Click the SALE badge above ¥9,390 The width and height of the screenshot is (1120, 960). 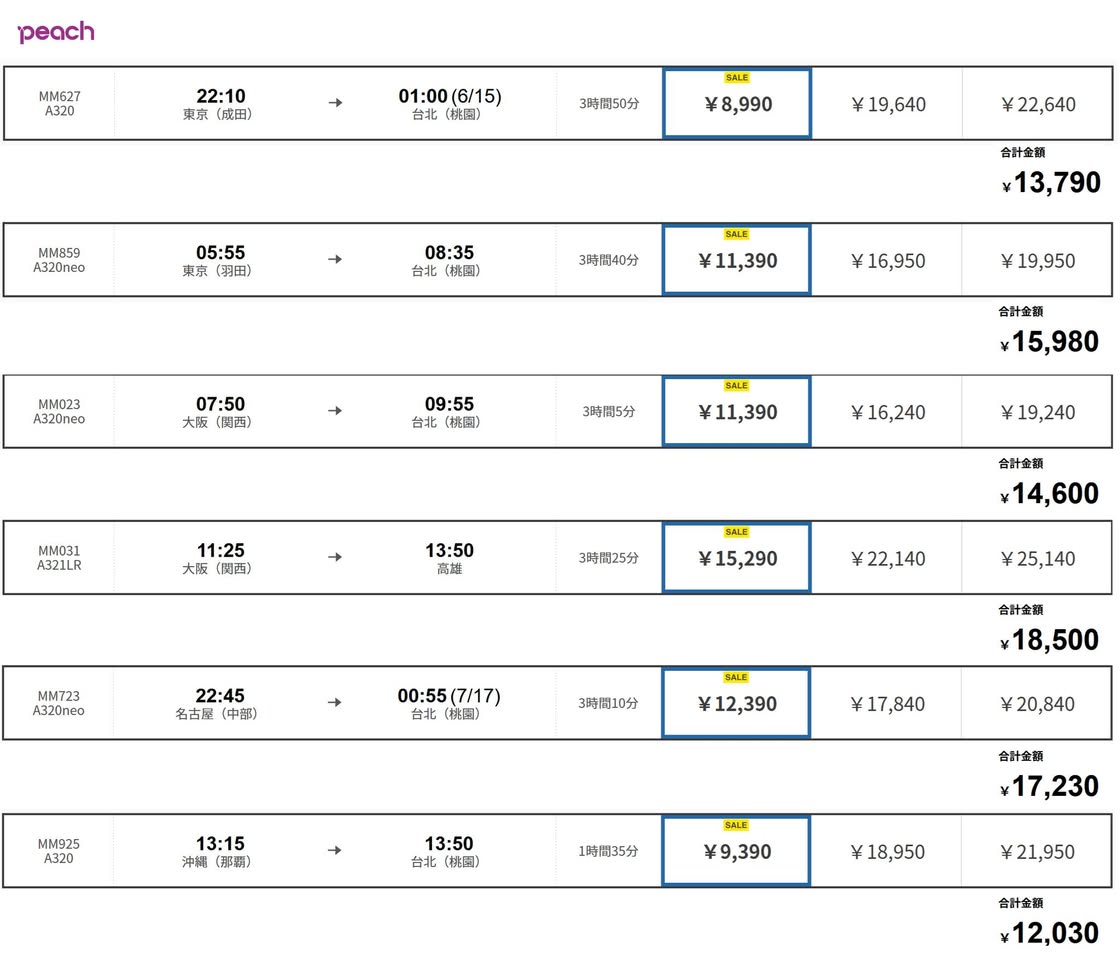(x=736, y=825)
